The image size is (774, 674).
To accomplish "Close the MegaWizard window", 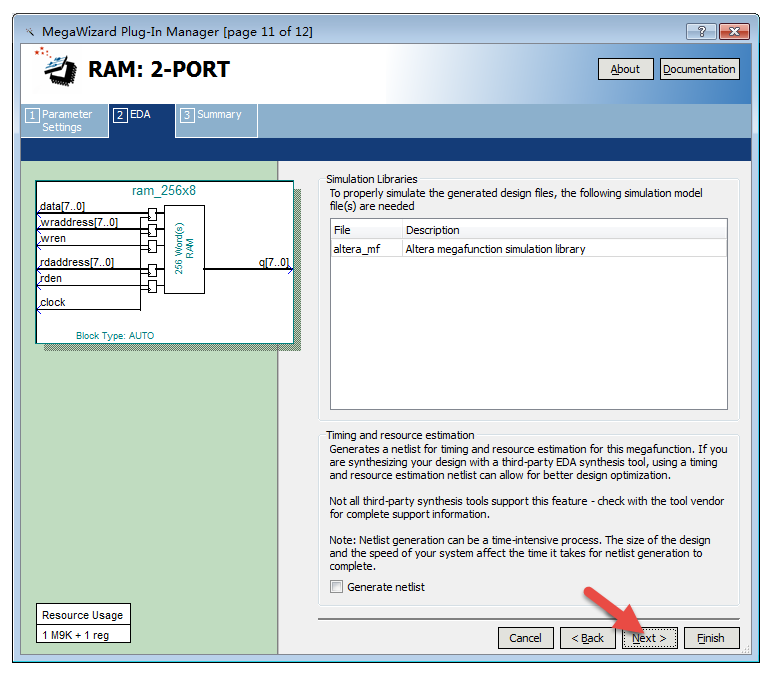I will tap(735, 32).
